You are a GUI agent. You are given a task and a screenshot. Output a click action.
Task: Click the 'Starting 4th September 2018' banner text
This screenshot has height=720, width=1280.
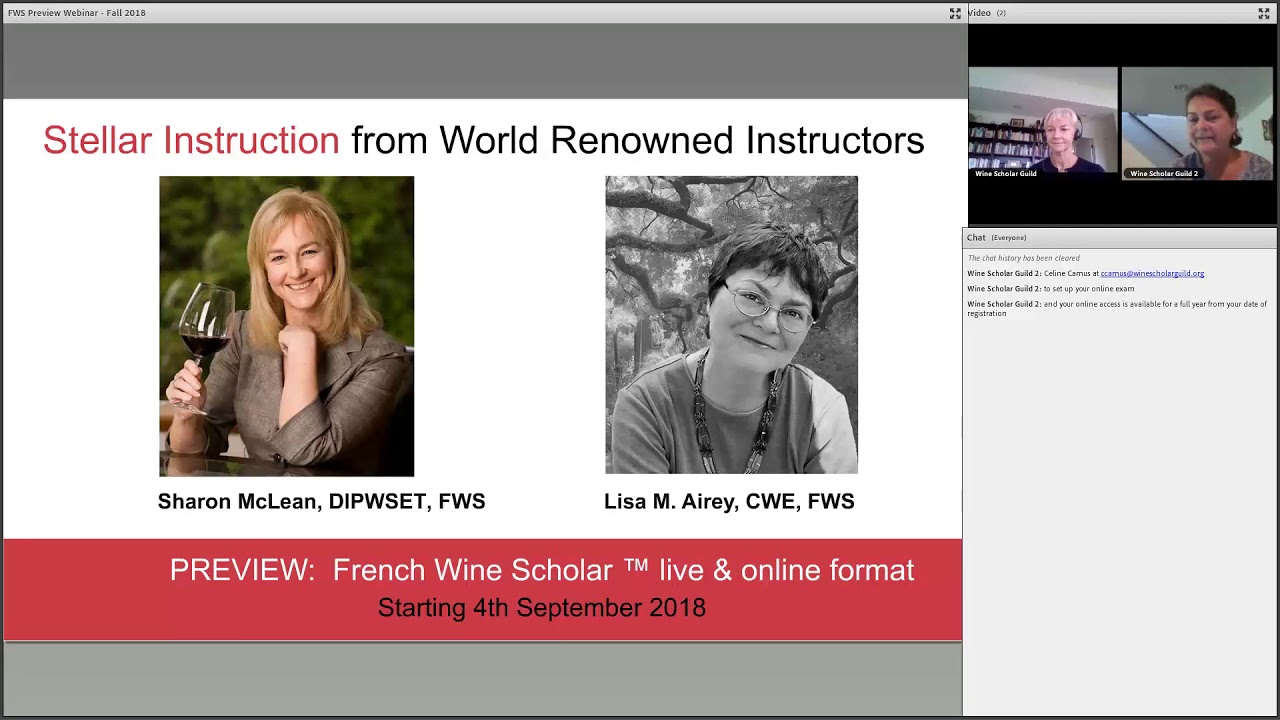click(x=541, y=608)
